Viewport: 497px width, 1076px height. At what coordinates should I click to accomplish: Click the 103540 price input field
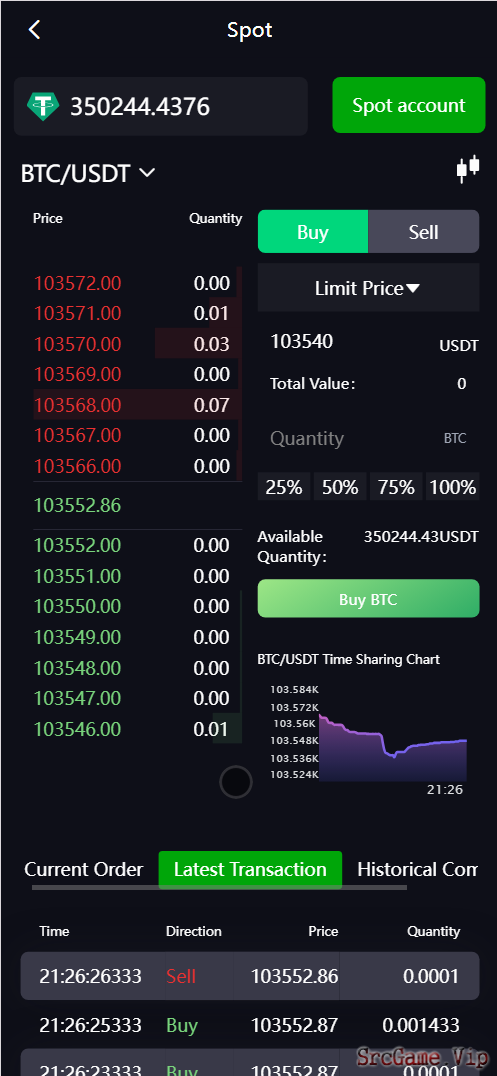click(368, 342)
